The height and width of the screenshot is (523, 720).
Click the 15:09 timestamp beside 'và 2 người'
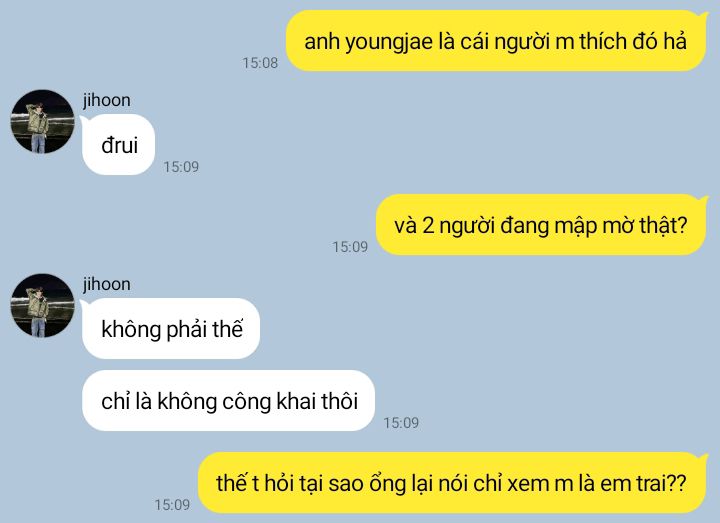tap(350, 247)
